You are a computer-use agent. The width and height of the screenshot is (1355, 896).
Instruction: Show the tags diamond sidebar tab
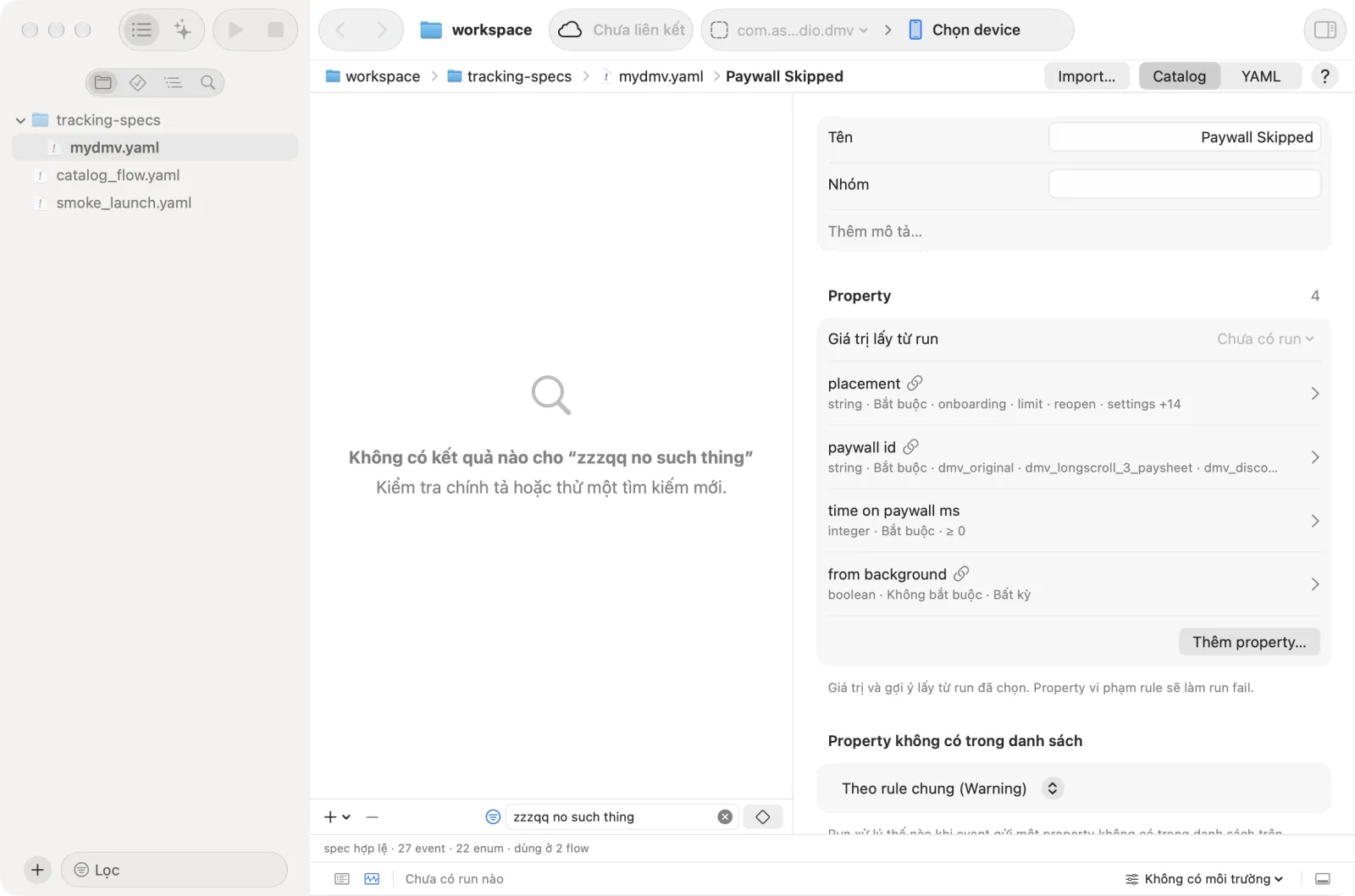(x=138, y=82)
